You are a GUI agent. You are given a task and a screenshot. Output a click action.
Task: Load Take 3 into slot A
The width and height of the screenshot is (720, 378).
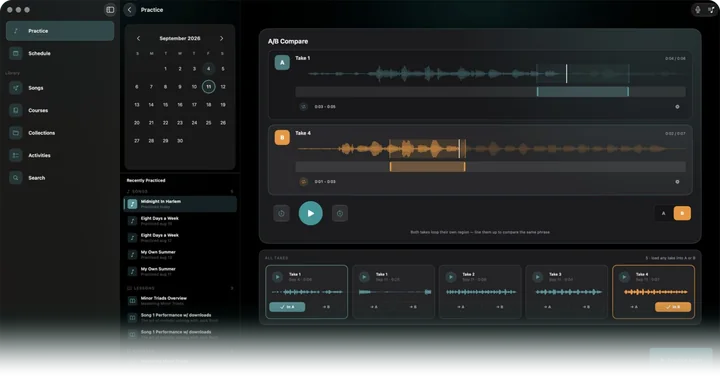(547, 307)
